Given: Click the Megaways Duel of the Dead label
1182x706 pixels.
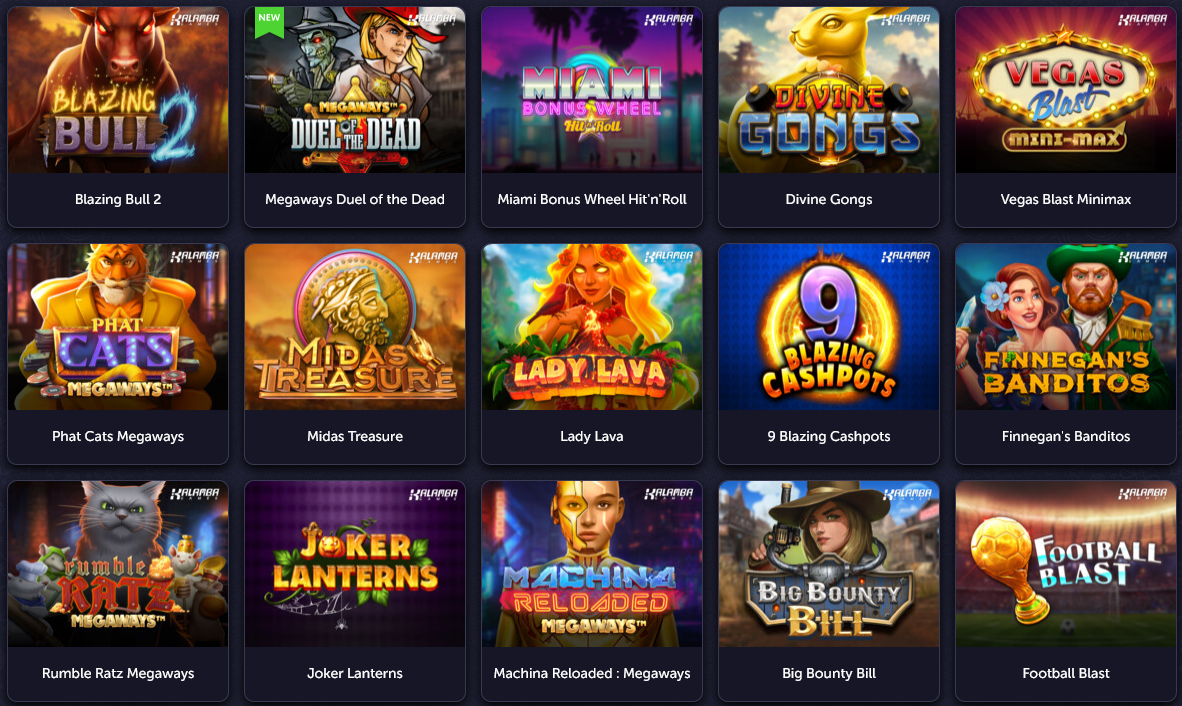Looking at the screenshot, I should tap(354, 200).
